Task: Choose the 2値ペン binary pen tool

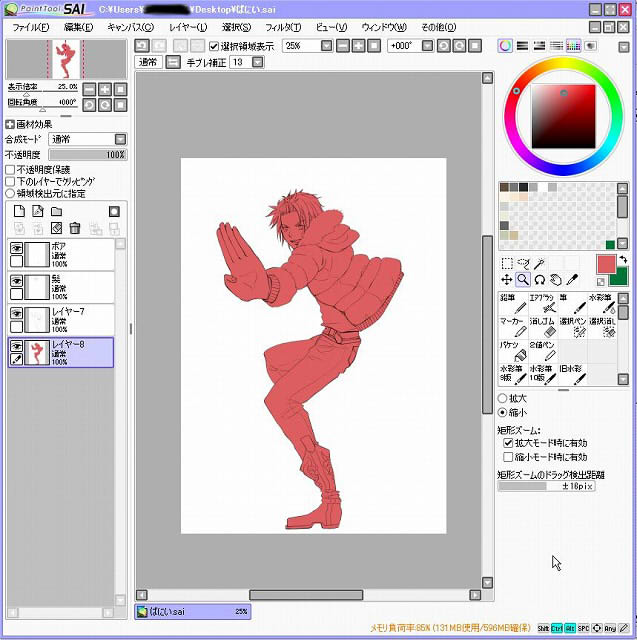Action: pos(543,351)
